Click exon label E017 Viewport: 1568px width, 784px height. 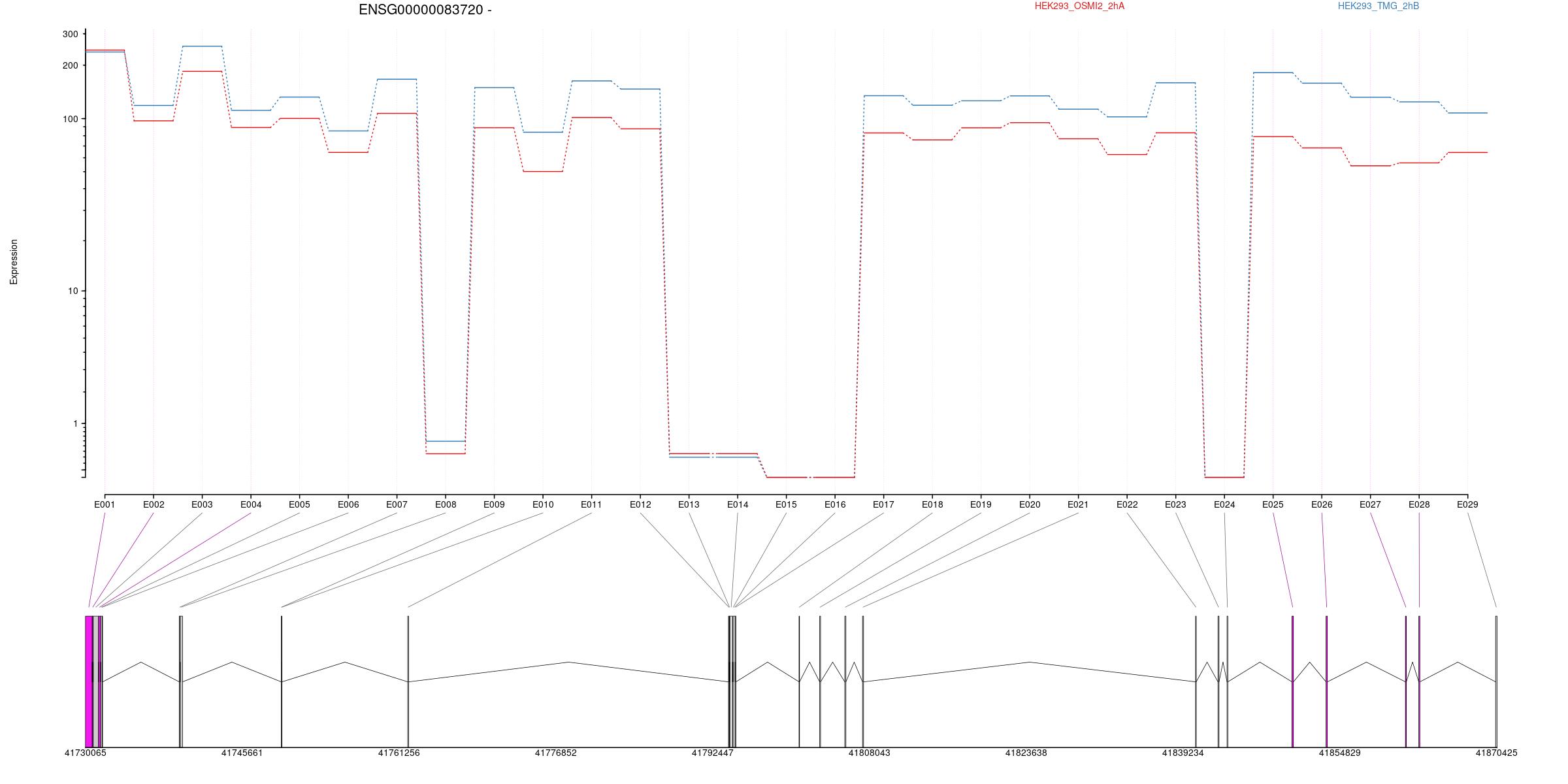883,504
